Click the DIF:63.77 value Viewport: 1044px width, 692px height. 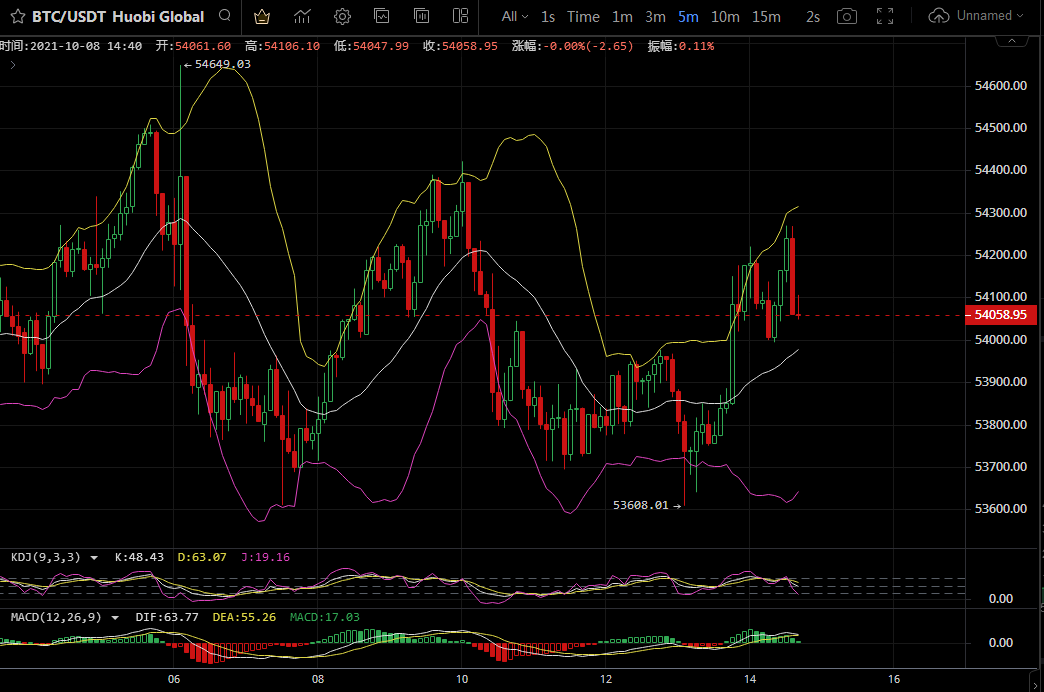(x=166, y=617)
